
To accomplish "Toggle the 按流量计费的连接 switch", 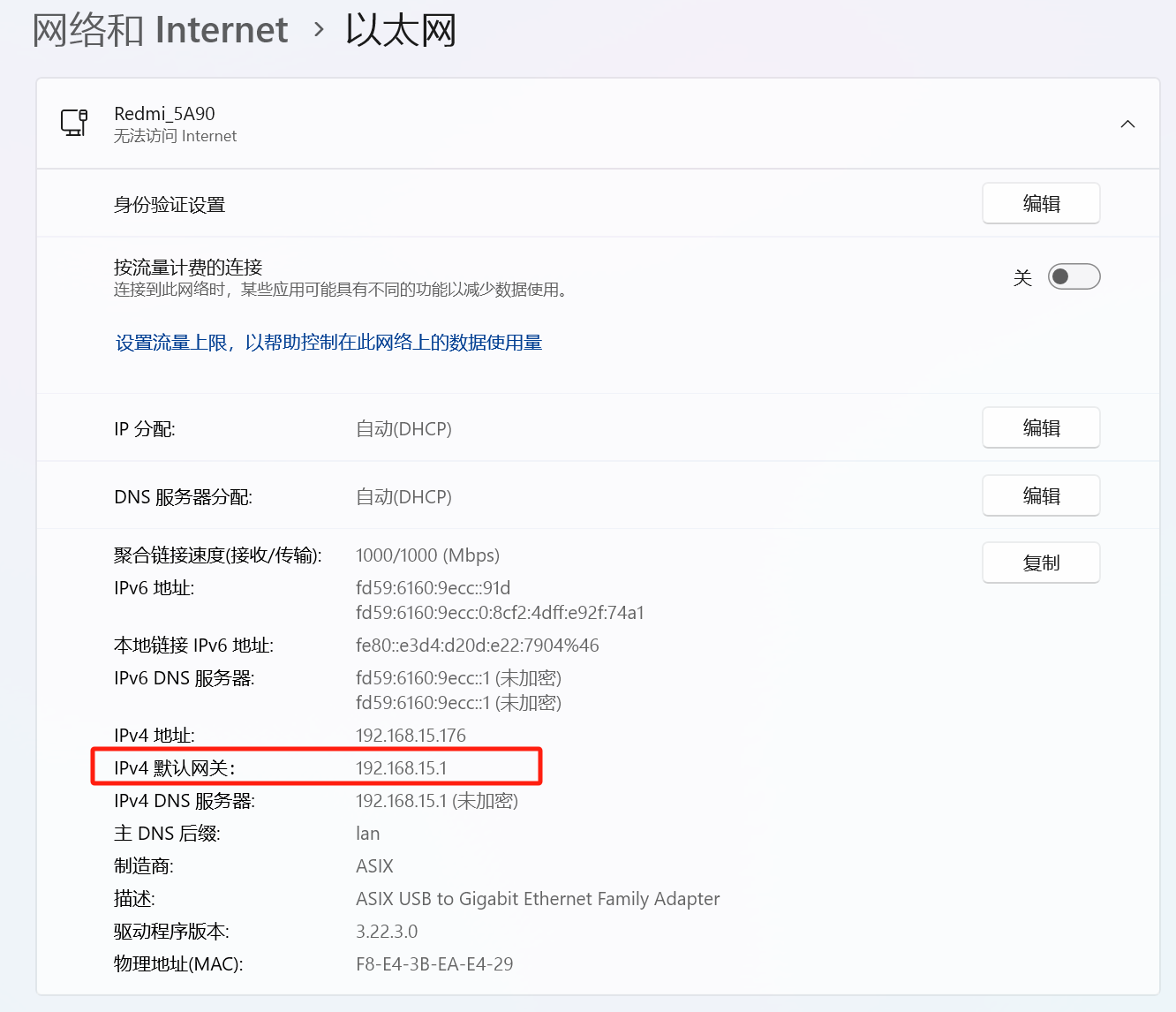I will click(1074, 277).
